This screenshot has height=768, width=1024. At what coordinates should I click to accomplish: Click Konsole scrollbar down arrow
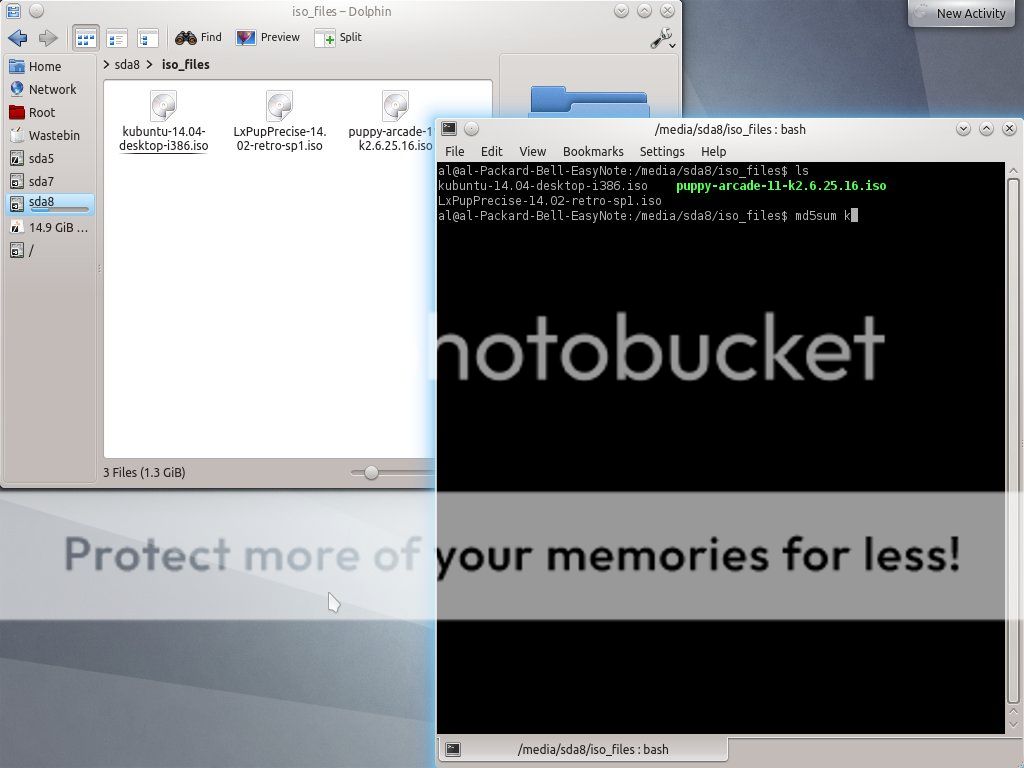(1014, 725)
